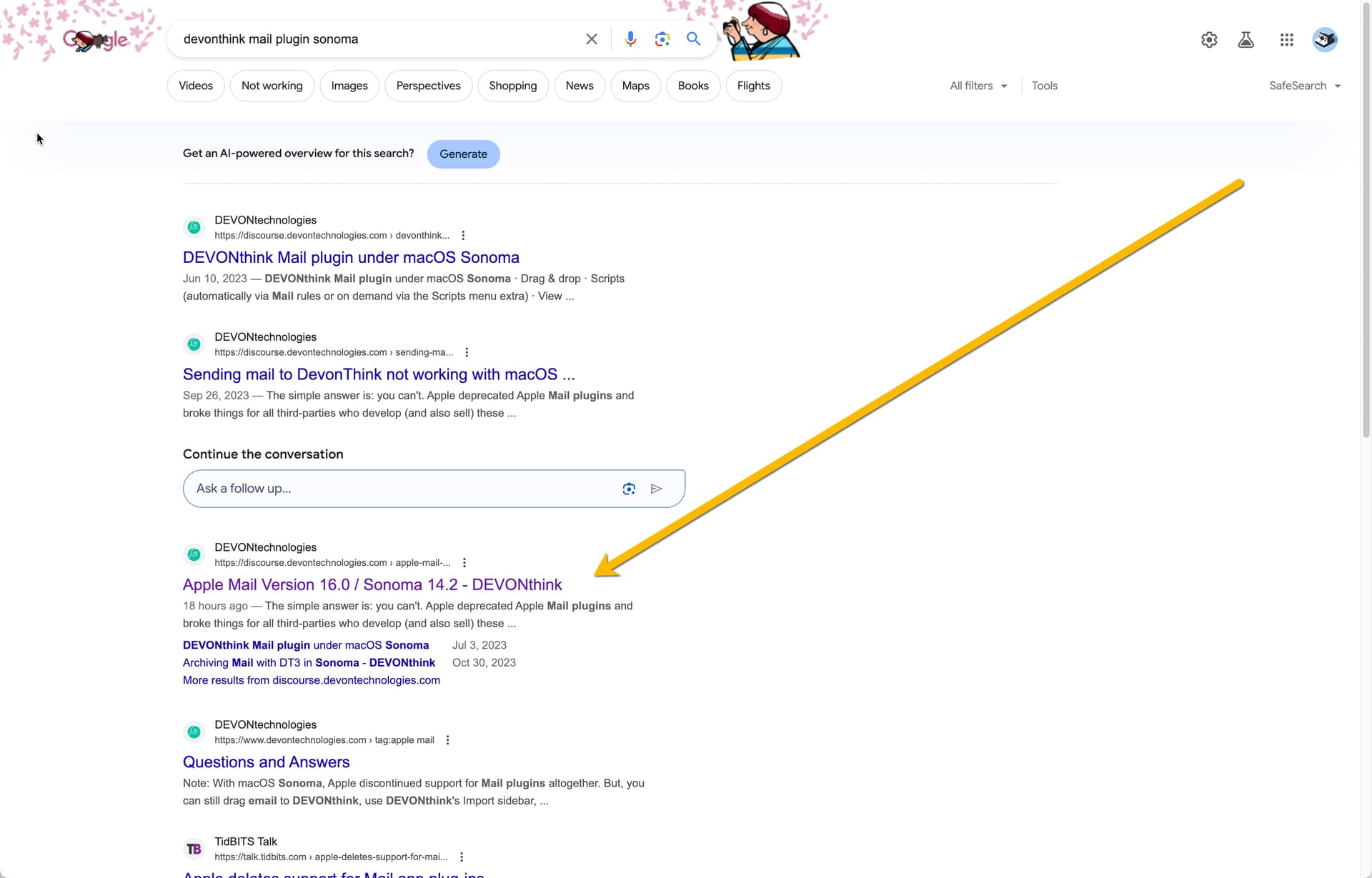1372x878 pixels.
Task: Open sublink dated Jul 3, 2023
Action: tap(306, 645)
